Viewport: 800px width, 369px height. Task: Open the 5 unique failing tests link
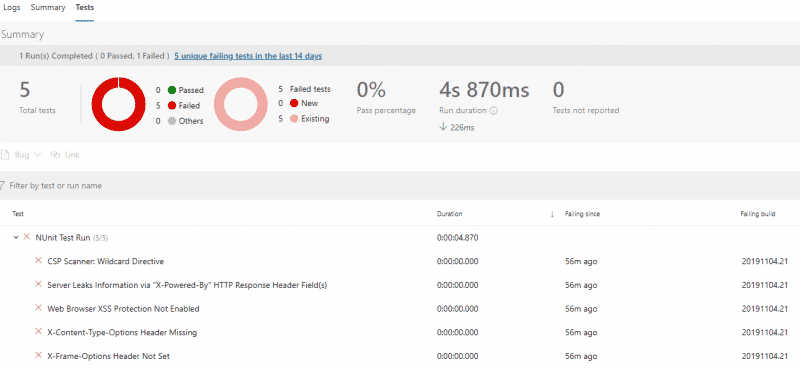(x=248, y=56)
